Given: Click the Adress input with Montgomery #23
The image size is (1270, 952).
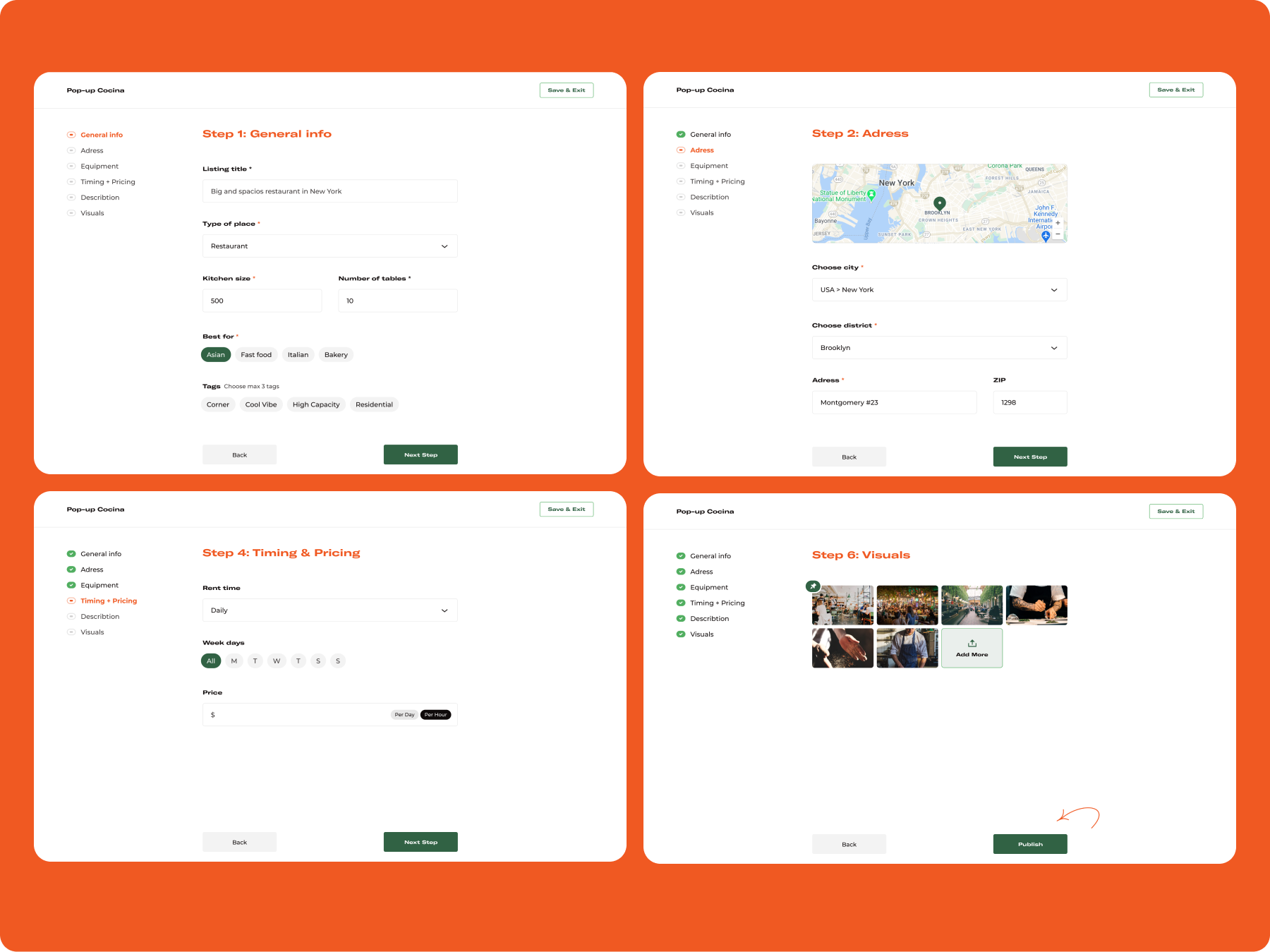Looking at the screenshot, I should click(895, 402).
